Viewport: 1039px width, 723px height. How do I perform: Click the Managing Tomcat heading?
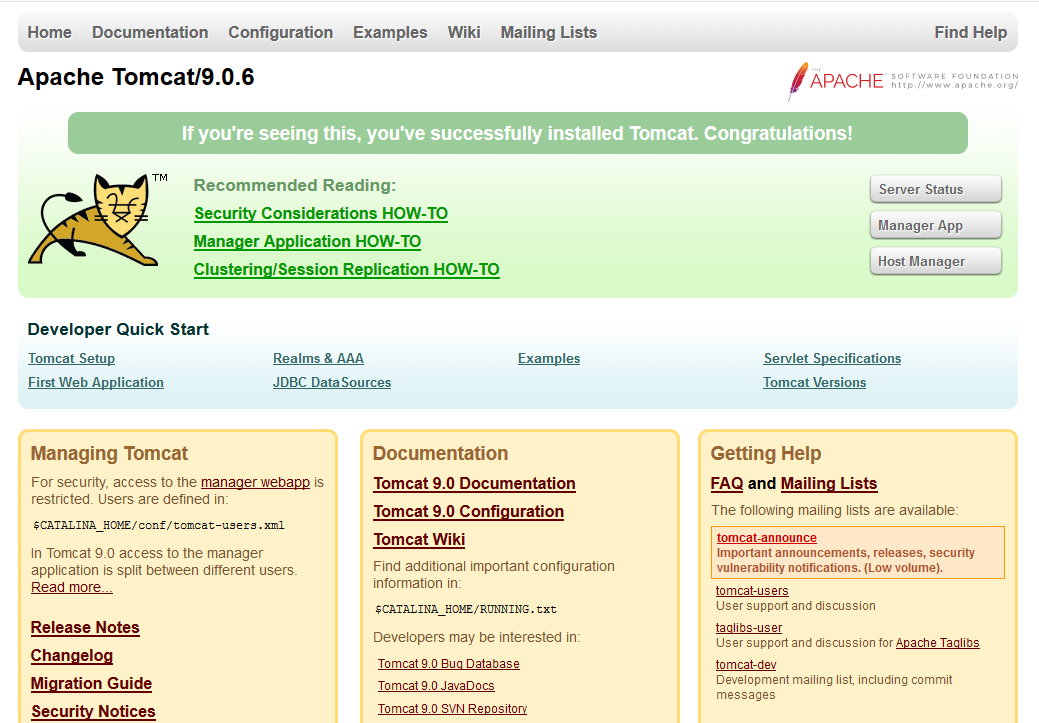pos(109,453)
